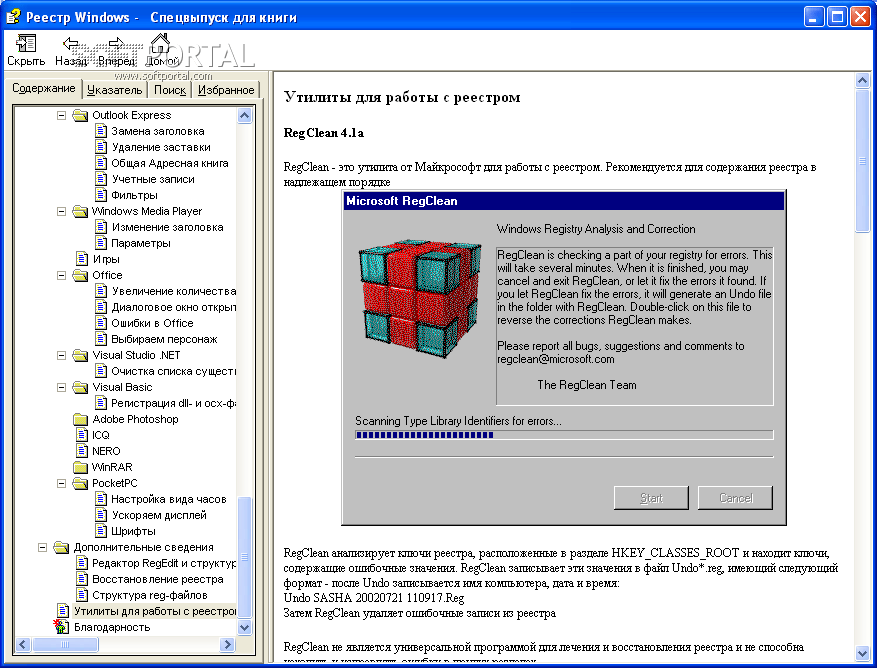
Task: Click the Дополнительные сведения folder icon
Action: point(61,547)
